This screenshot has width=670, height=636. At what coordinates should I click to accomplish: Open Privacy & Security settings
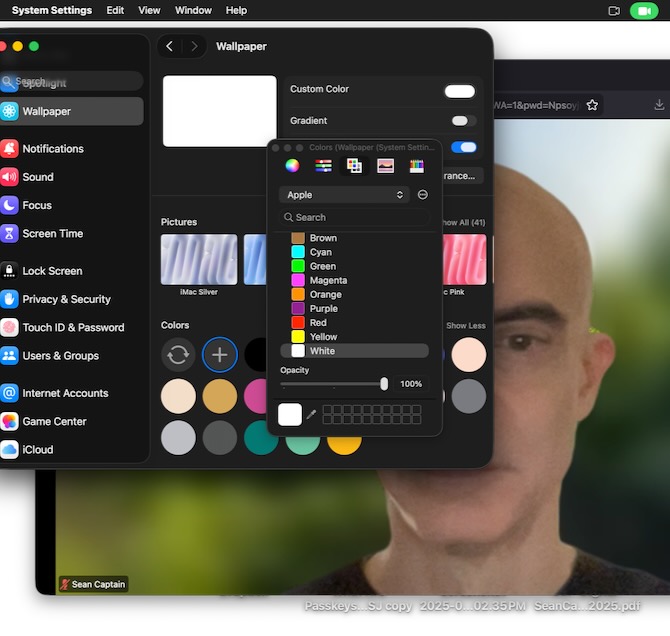coord(72,299)
